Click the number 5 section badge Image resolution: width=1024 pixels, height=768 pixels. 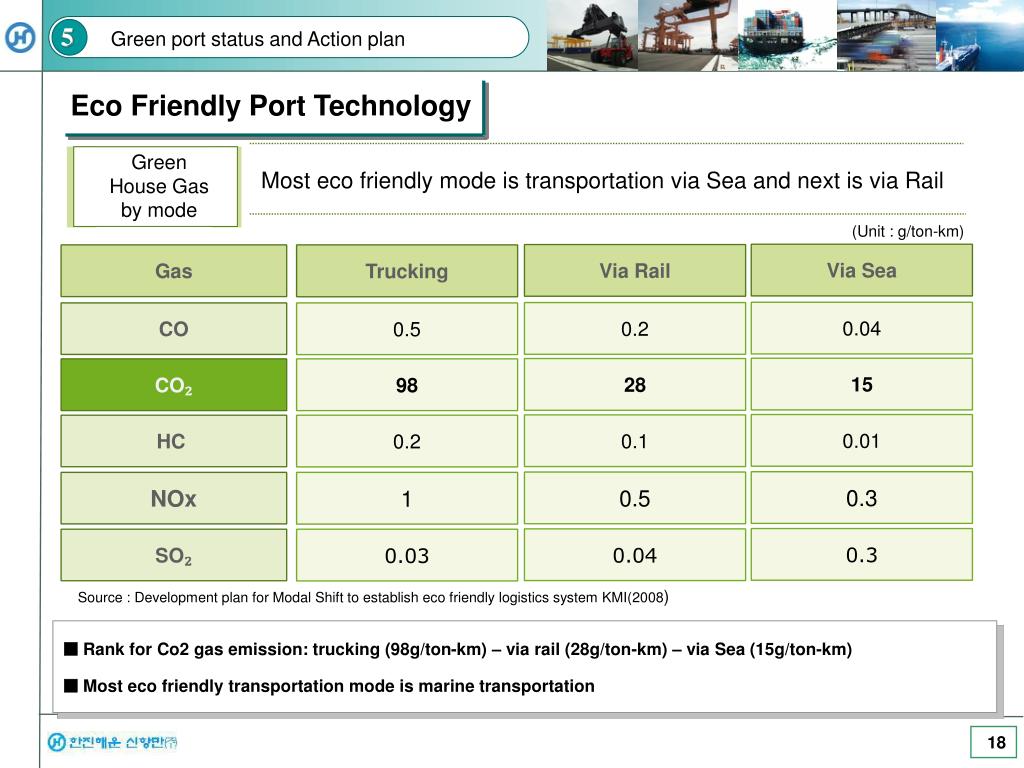point(68,37)
